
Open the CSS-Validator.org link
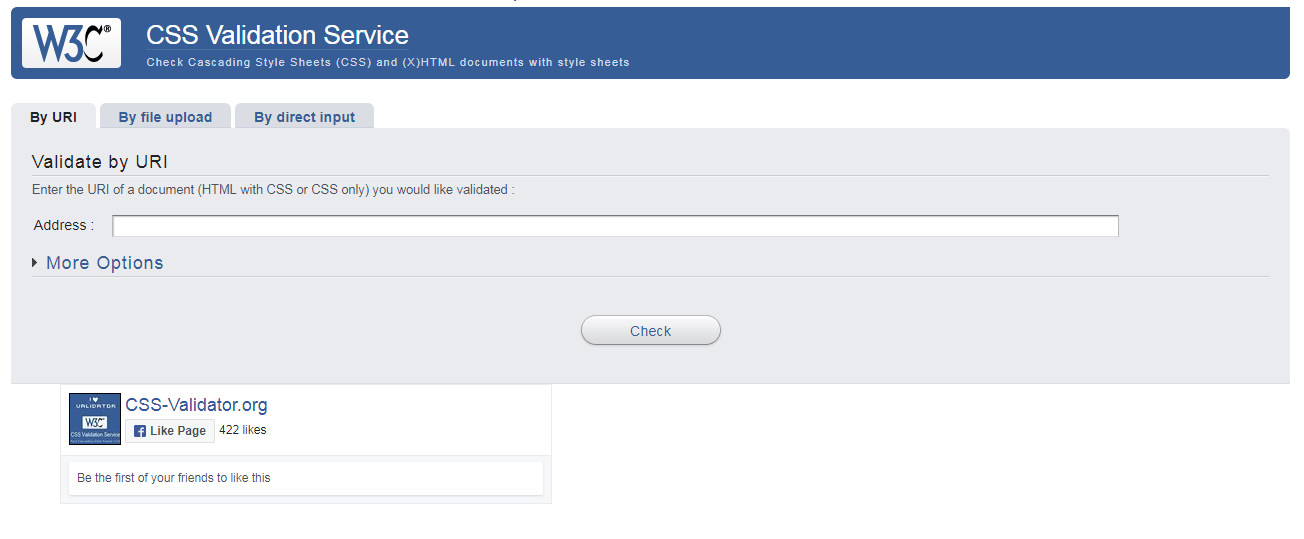pyautogui.click(x=196, y=405)
